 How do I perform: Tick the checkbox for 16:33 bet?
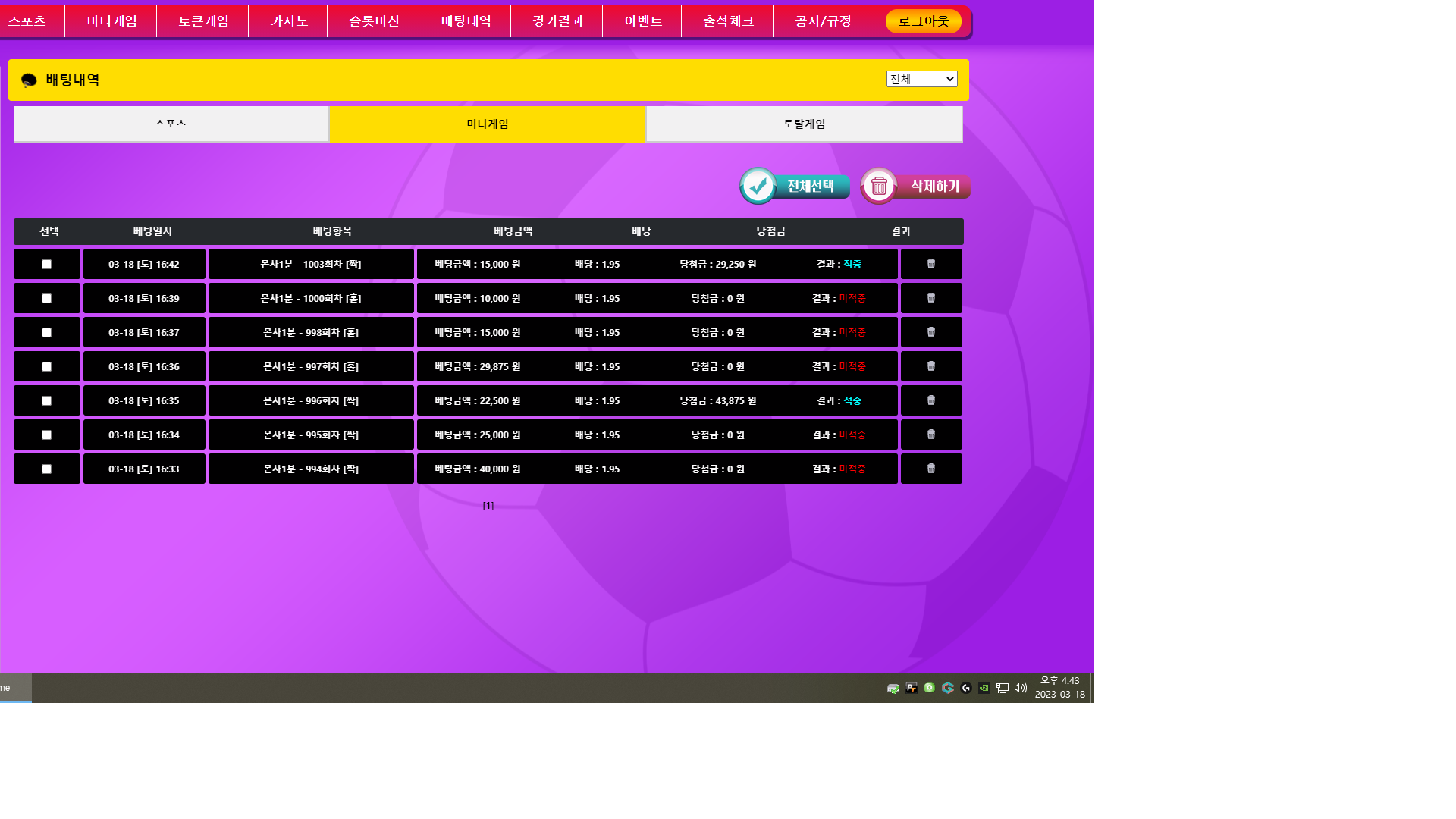(x=46, y=469)
